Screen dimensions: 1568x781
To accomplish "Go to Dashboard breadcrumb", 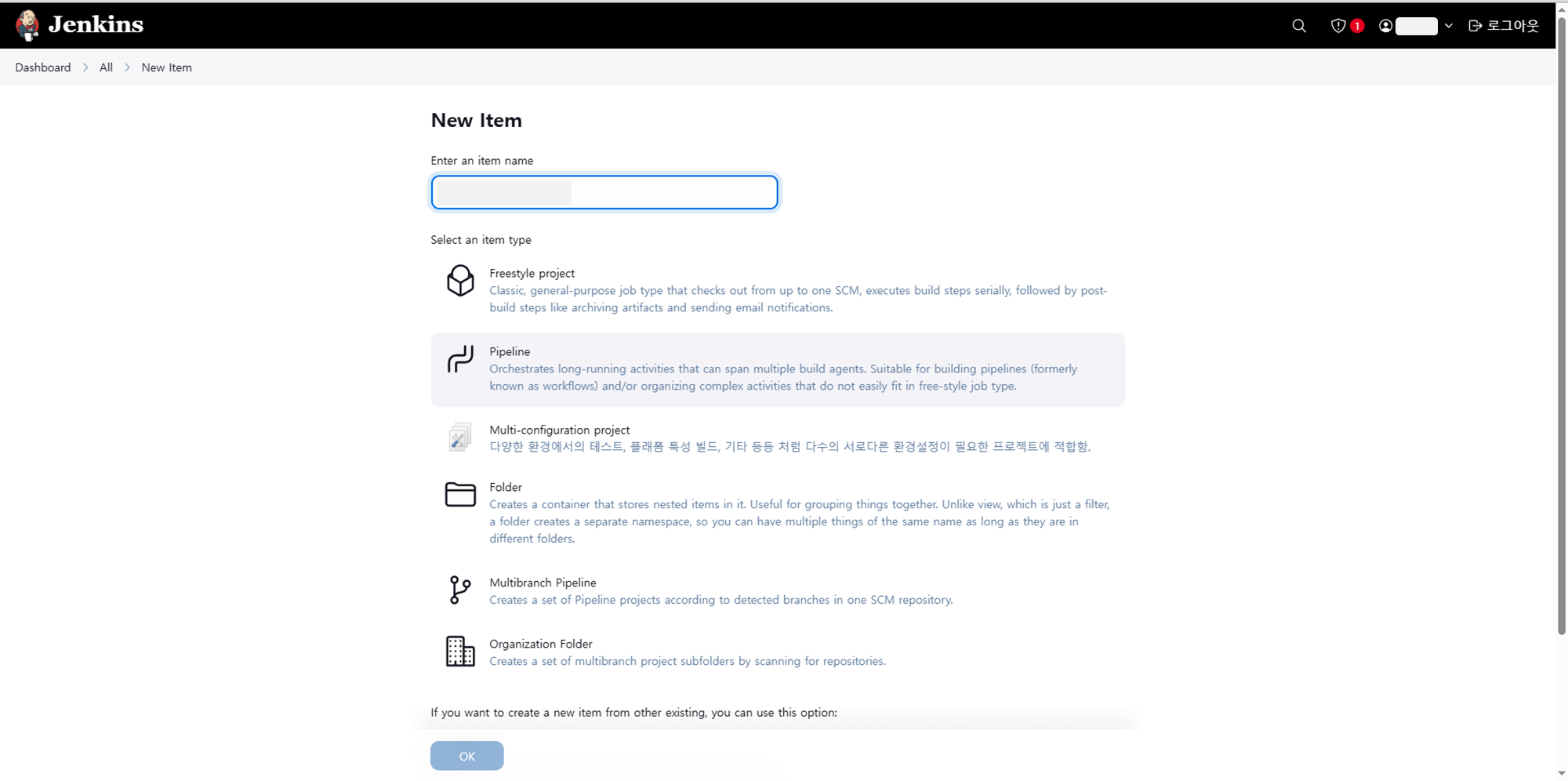I will [43, 67].
